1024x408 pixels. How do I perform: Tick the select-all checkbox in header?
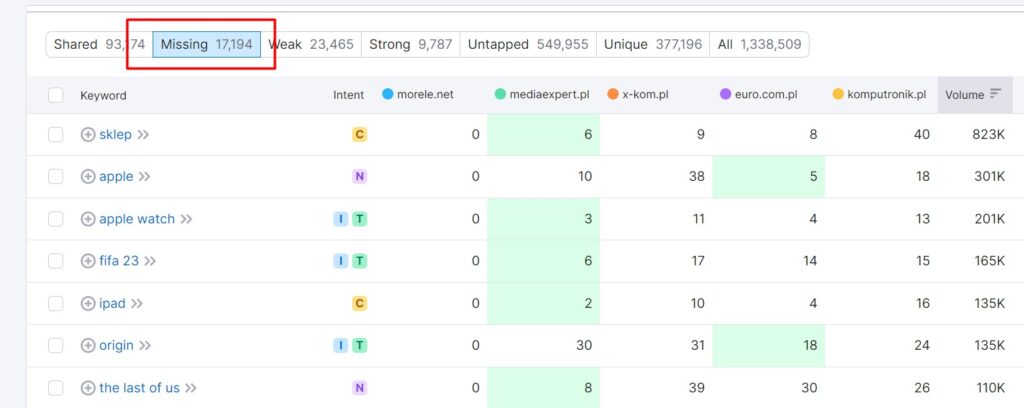coord(56,95)
